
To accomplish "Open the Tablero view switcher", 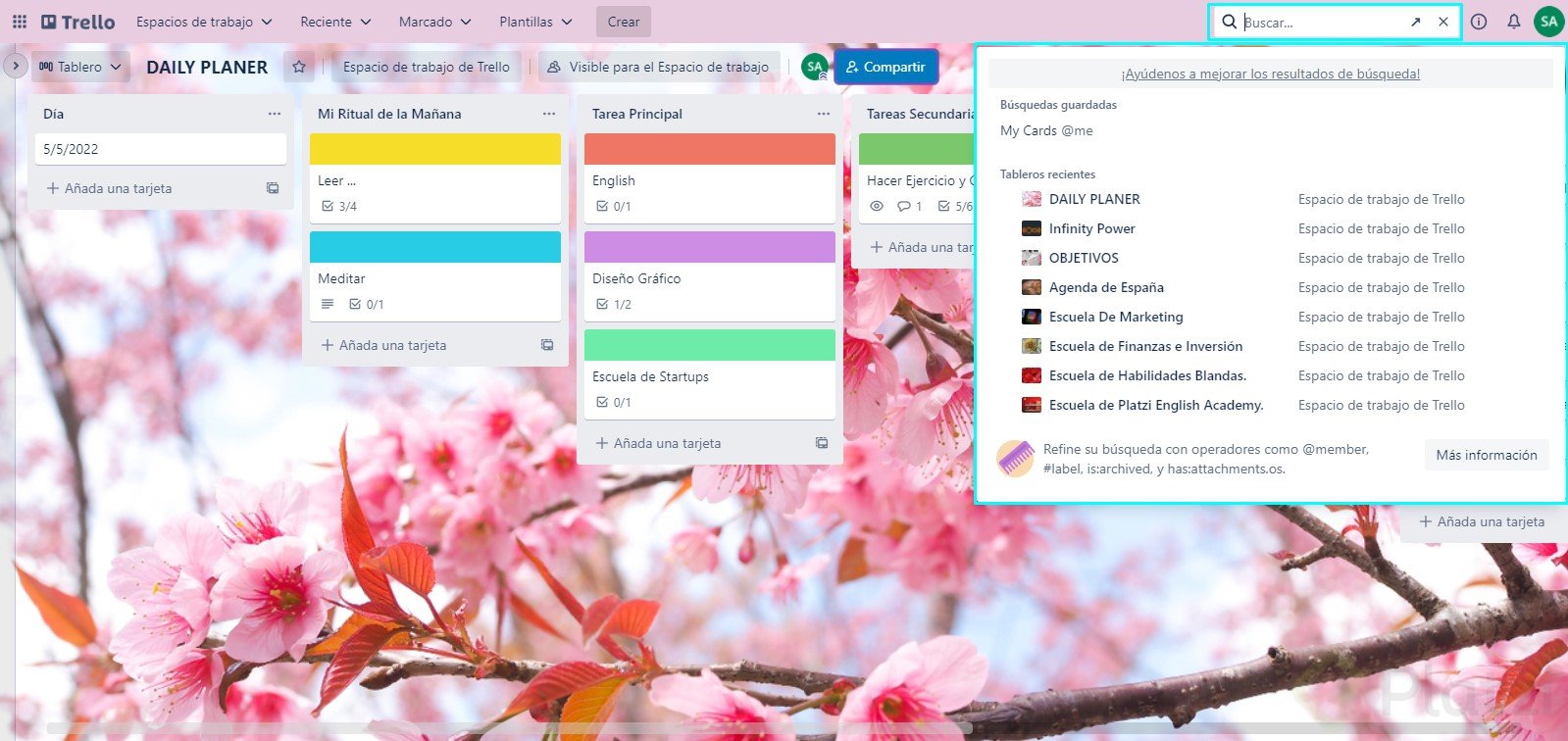I will pos(80,67).
